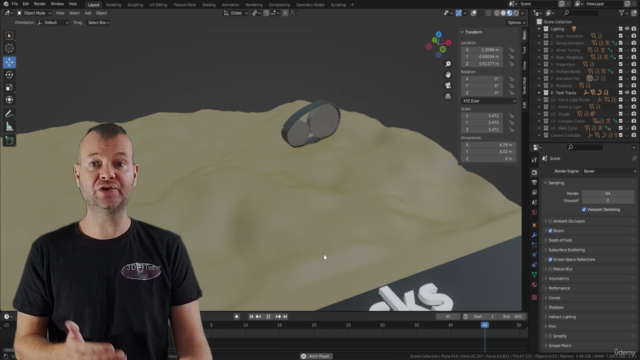Select the Select Box tool in toolbar
Image resolution: width=640 pixels, height=360 pixels.
point(9,36)
